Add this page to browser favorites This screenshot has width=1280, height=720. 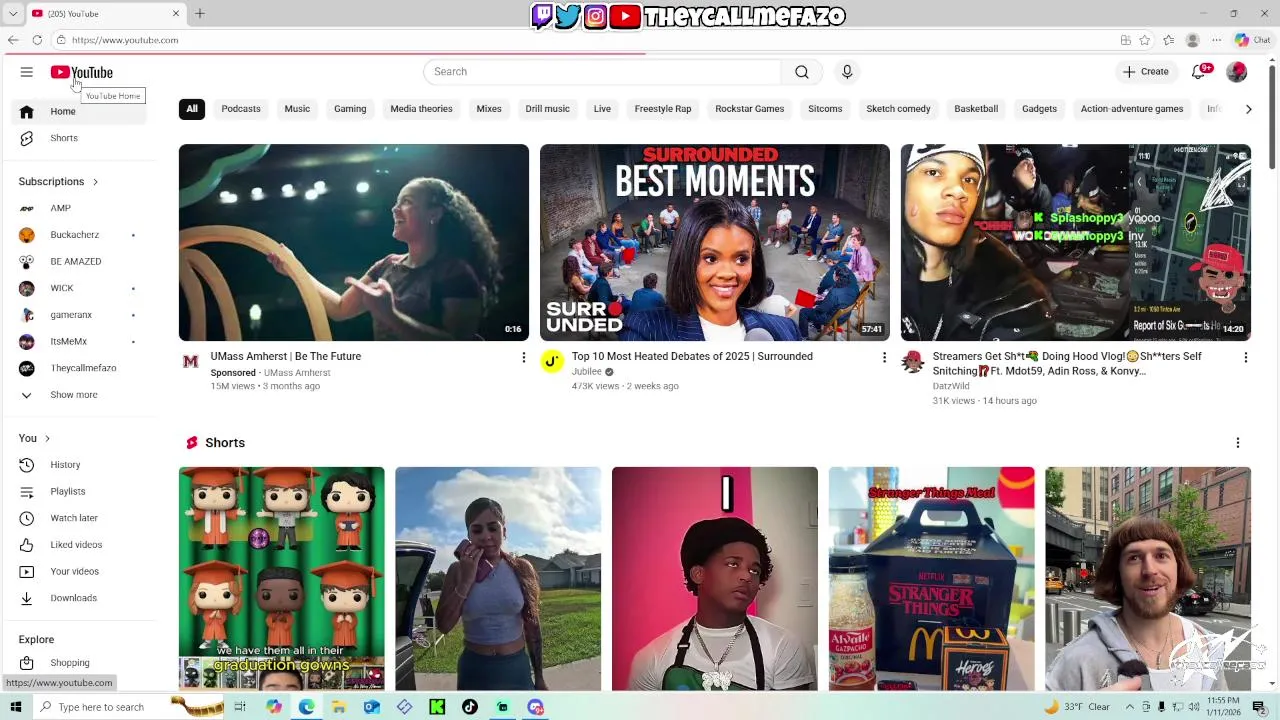1145,40
